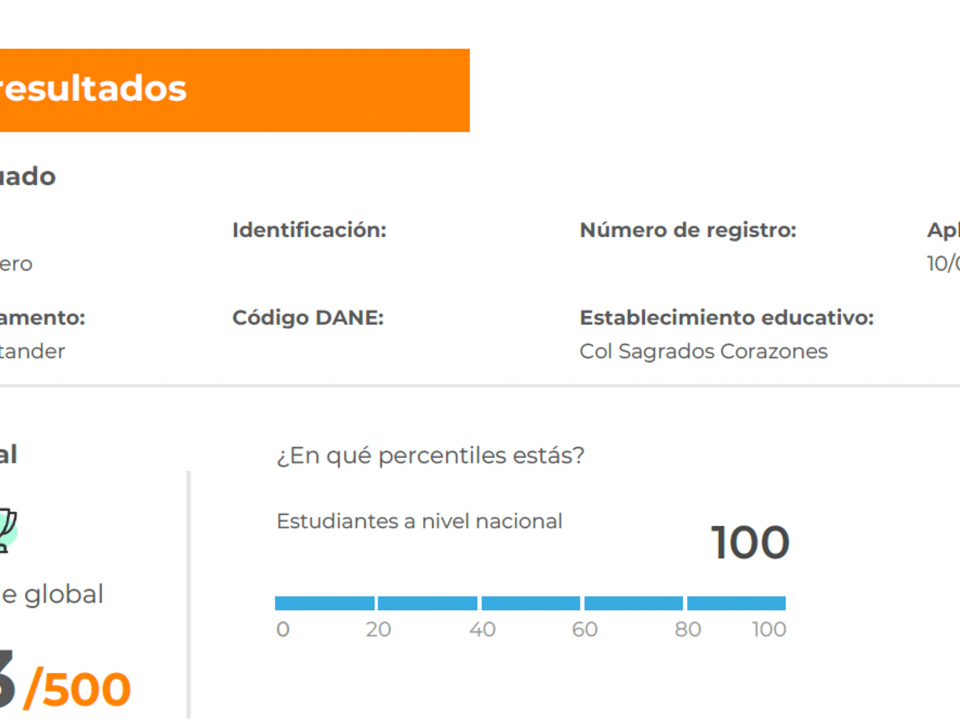Click the percentile bar segment between 20 and 40

tap(428, 603)
